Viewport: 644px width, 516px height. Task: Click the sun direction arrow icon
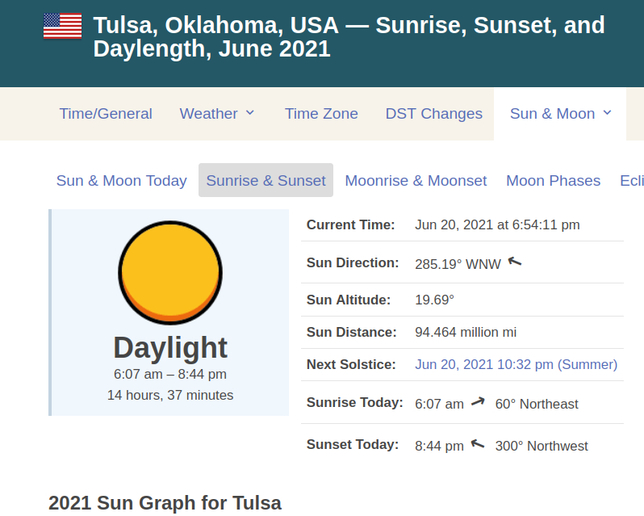[515, 262]
